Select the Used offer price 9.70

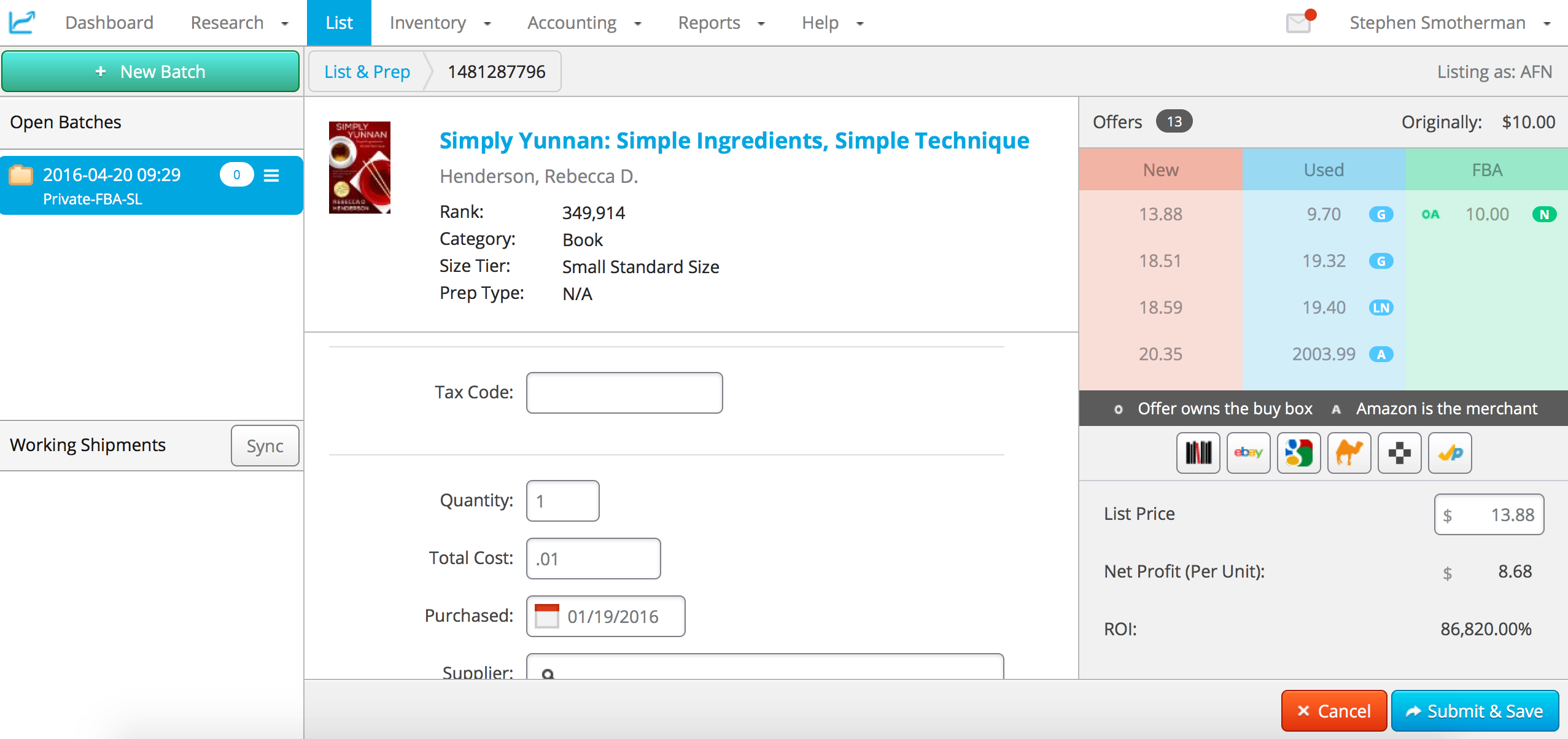coord(1324,214)
